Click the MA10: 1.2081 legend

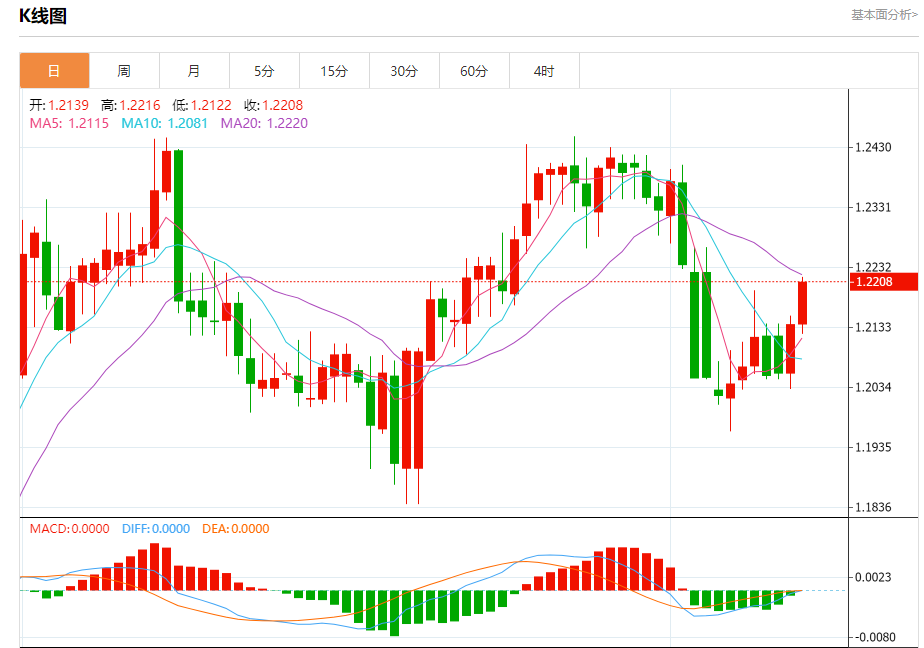pyautogui.click(x=164, y=123)
